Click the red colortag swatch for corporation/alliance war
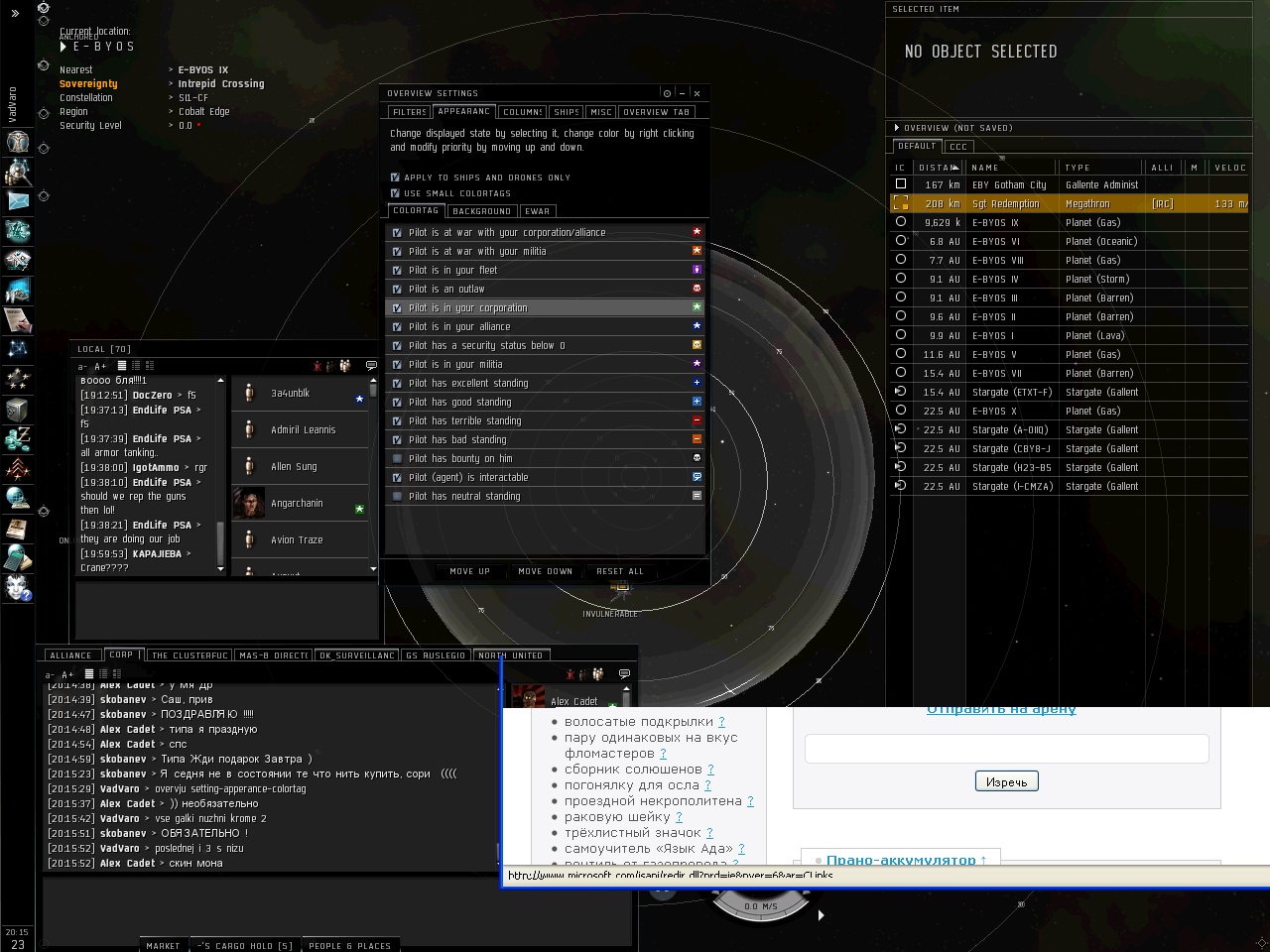Viewport: 1270px width, 952px height. pos(697,232)
